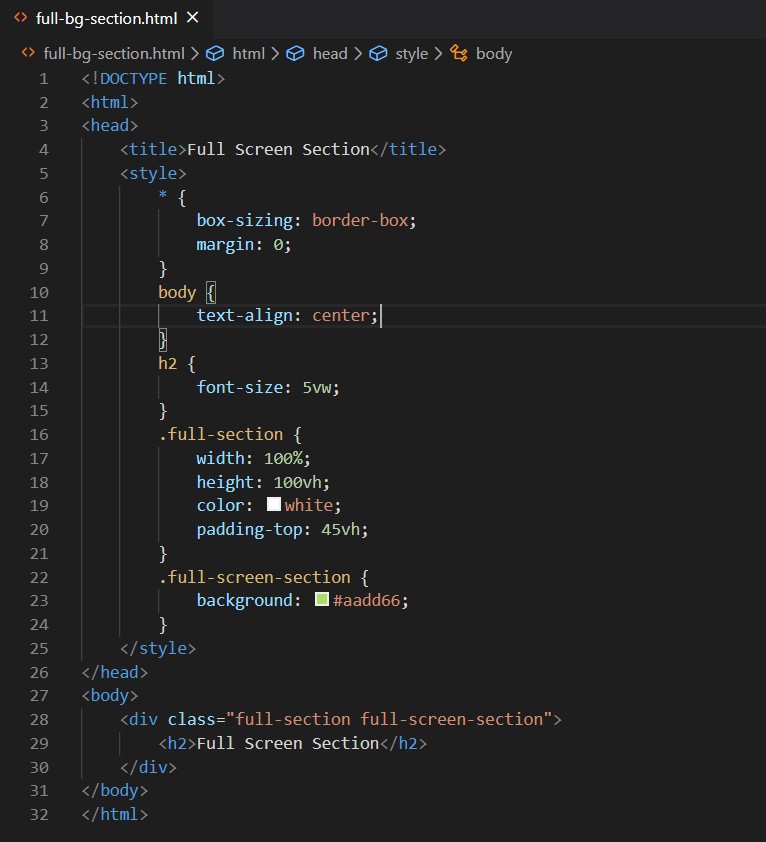Click the '45vh' padding-top value
The image size is (766, 842).
click(341, 530)
